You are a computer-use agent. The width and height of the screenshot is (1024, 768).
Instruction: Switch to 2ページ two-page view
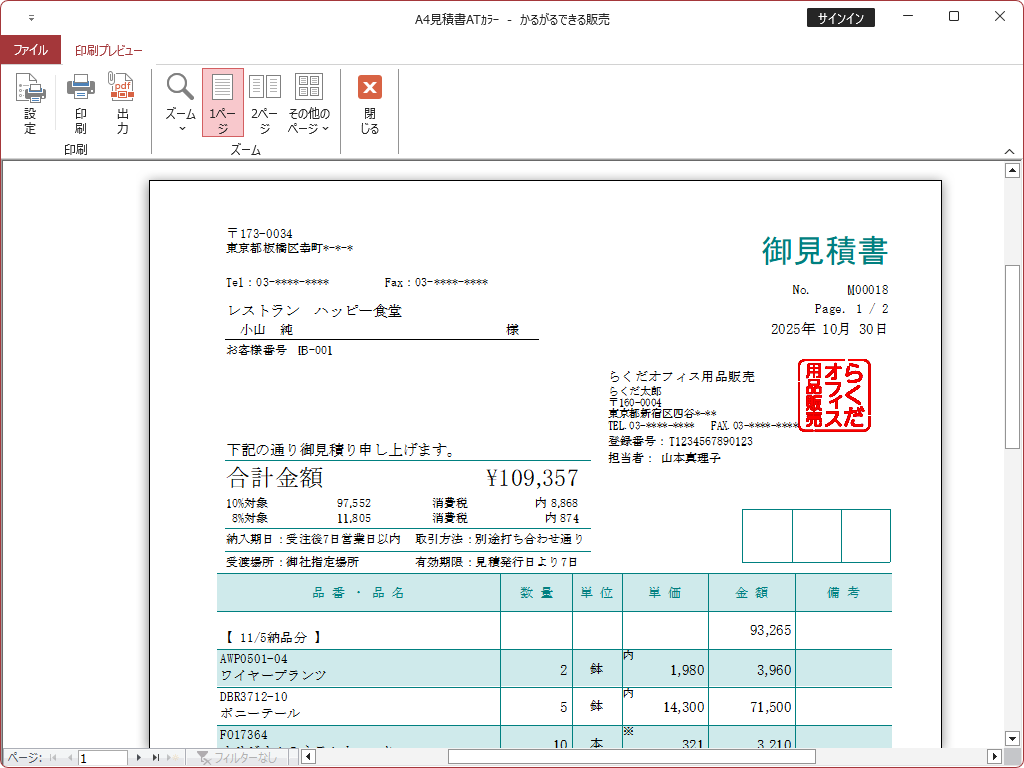pyautogui.click(x=265, y=103)
